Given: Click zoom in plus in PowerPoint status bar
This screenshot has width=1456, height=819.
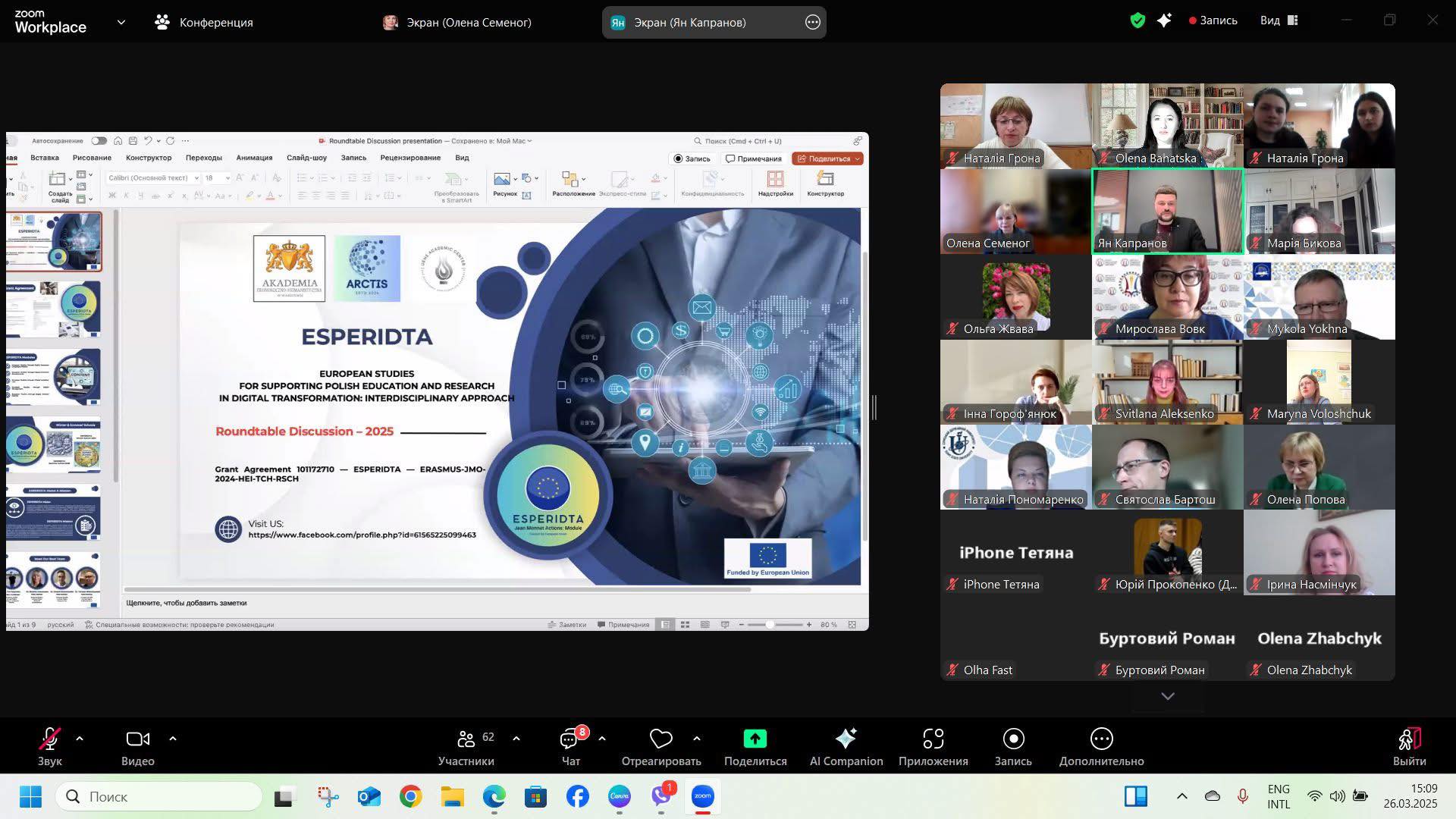Looking at the screenshot, I should [x=809, y=625].
